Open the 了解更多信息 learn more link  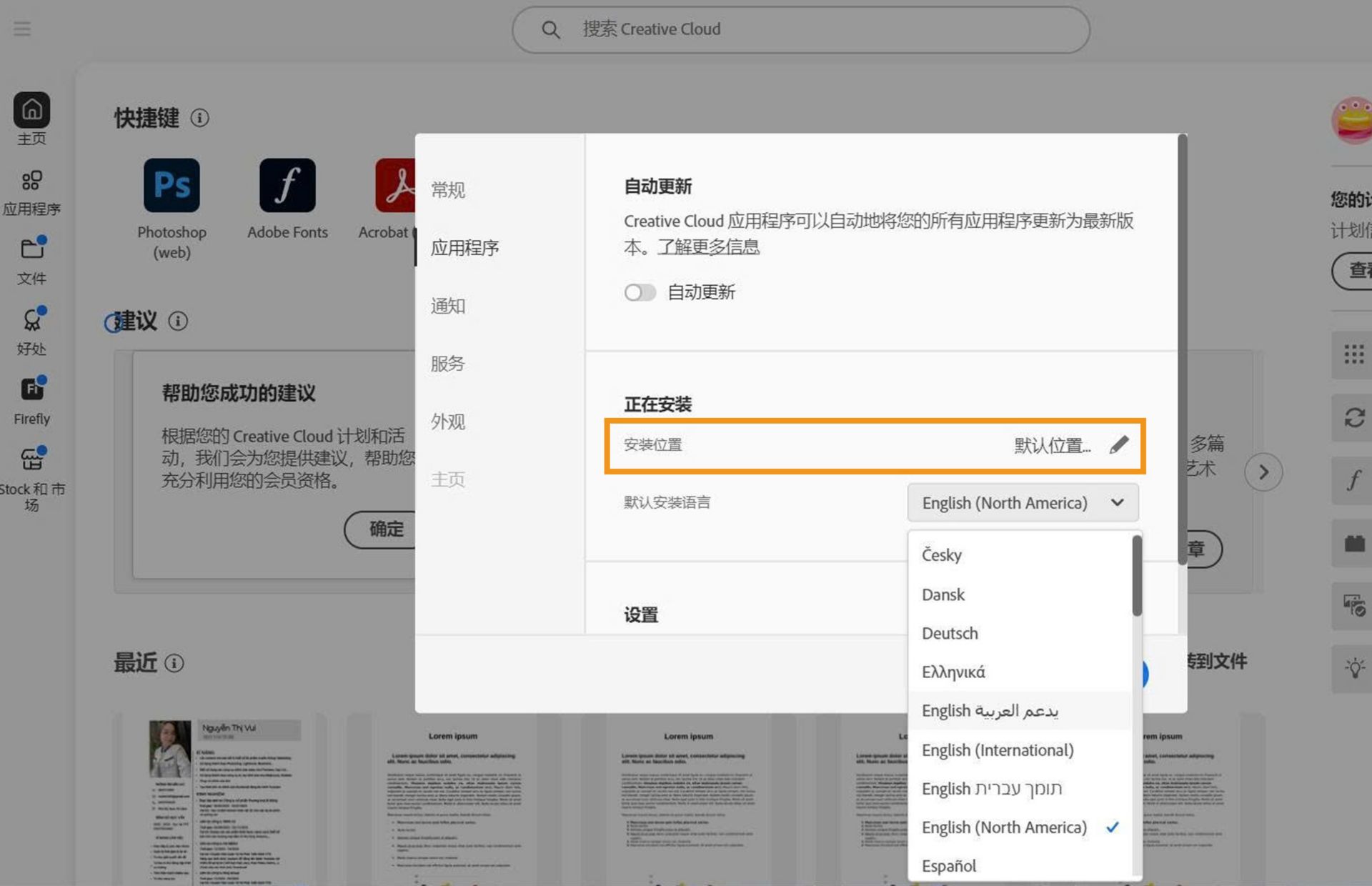tap(708, 247)
